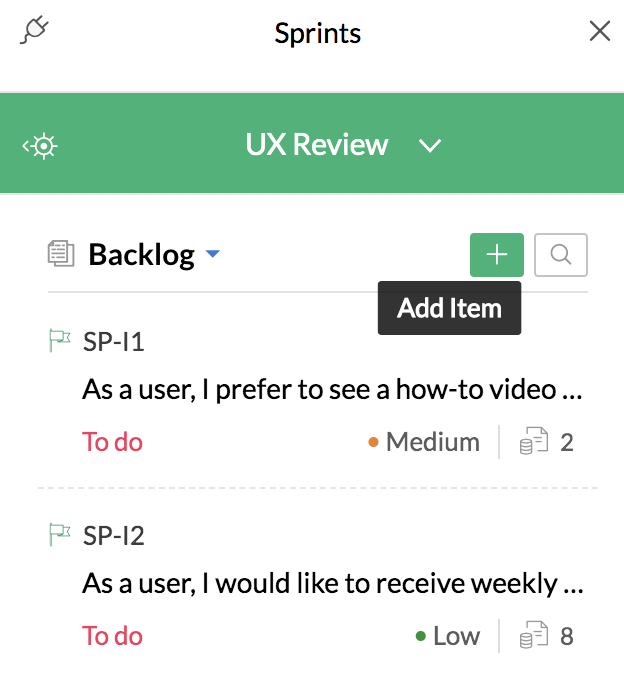The height and width of the screenshot is (675, 624).
Task: Close the Sprints panel
Action: pos(600,32)
